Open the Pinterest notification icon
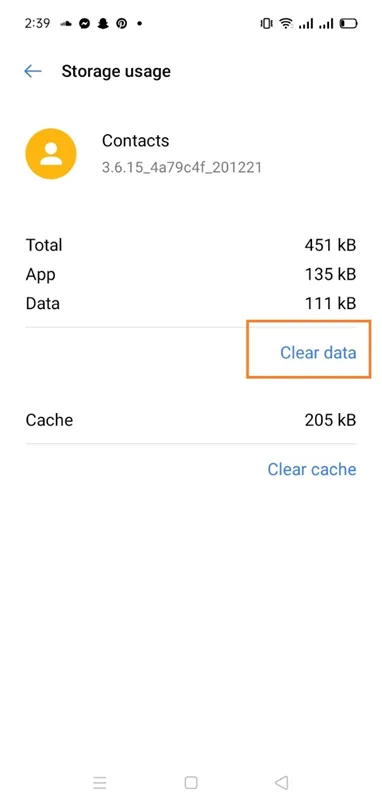 (121, 24)
